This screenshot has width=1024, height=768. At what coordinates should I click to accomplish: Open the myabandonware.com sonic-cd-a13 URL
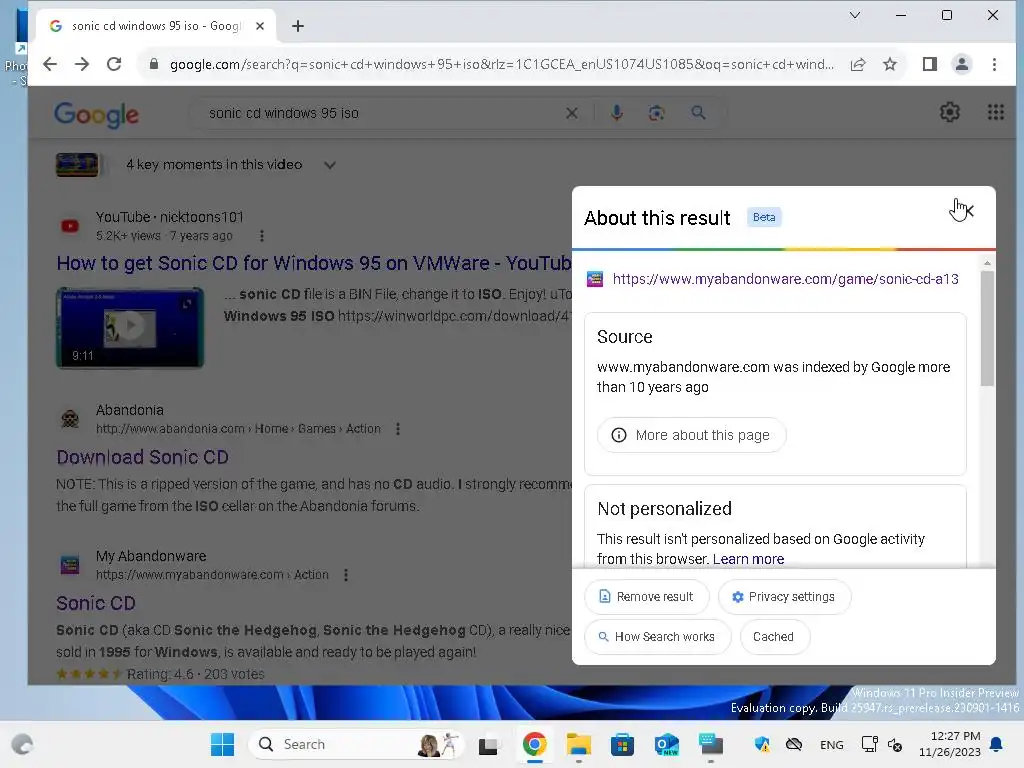coord(786,280)
